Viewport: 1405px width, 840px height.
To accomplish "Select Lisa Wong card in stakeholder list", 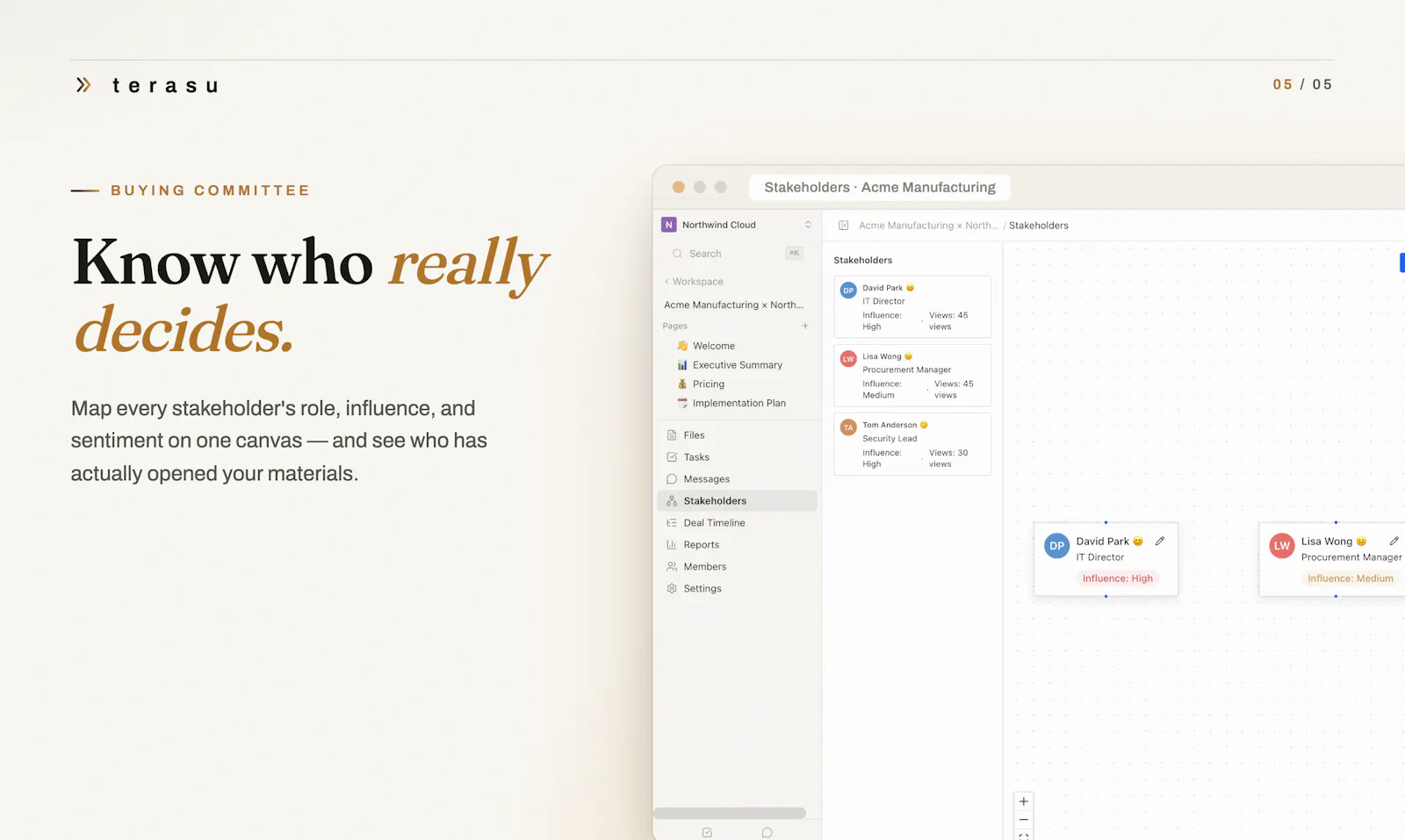I will pyautogui.click(x=912, y=376).
